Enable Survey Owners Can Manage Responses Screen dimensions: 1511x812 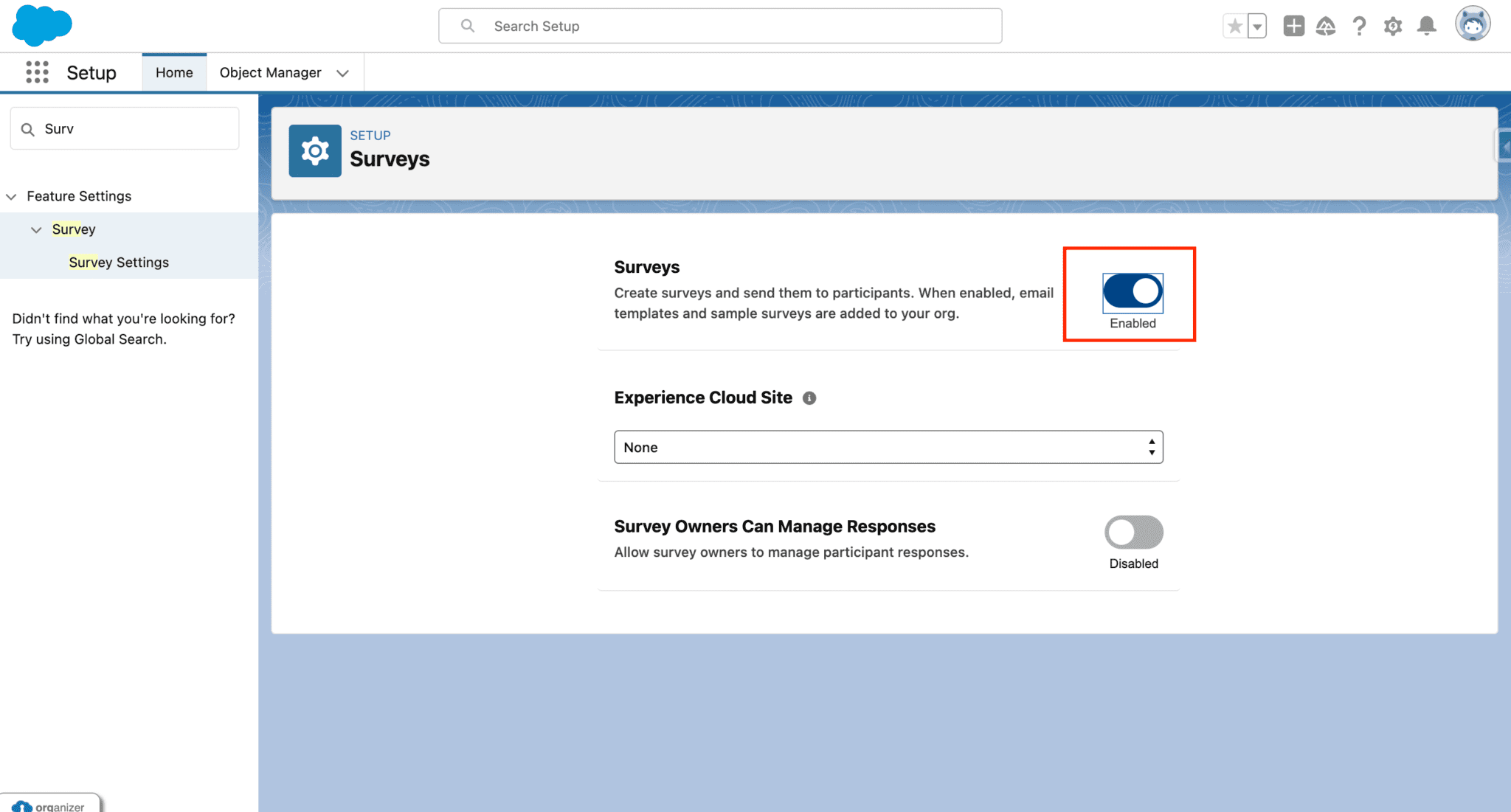[x=1133, y=532]
